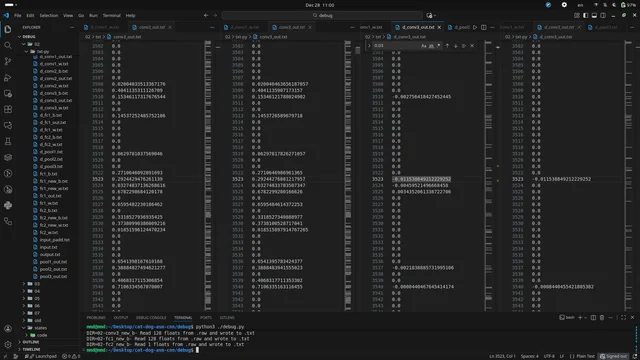Click the command center search box
Viewport: 640px width, 360px height.
point(322,16)
